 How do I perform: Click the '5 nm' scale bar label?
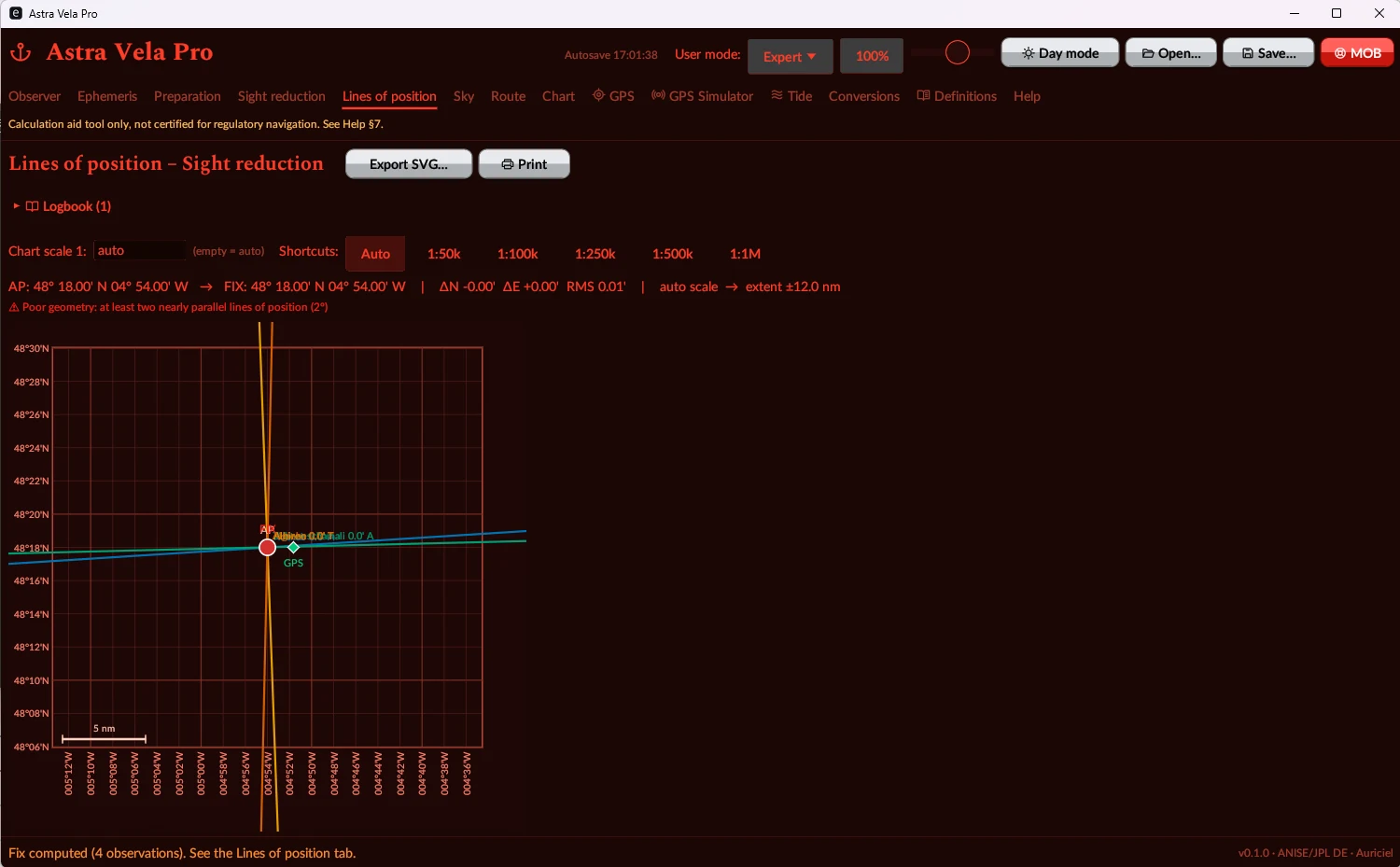point(105,729)
